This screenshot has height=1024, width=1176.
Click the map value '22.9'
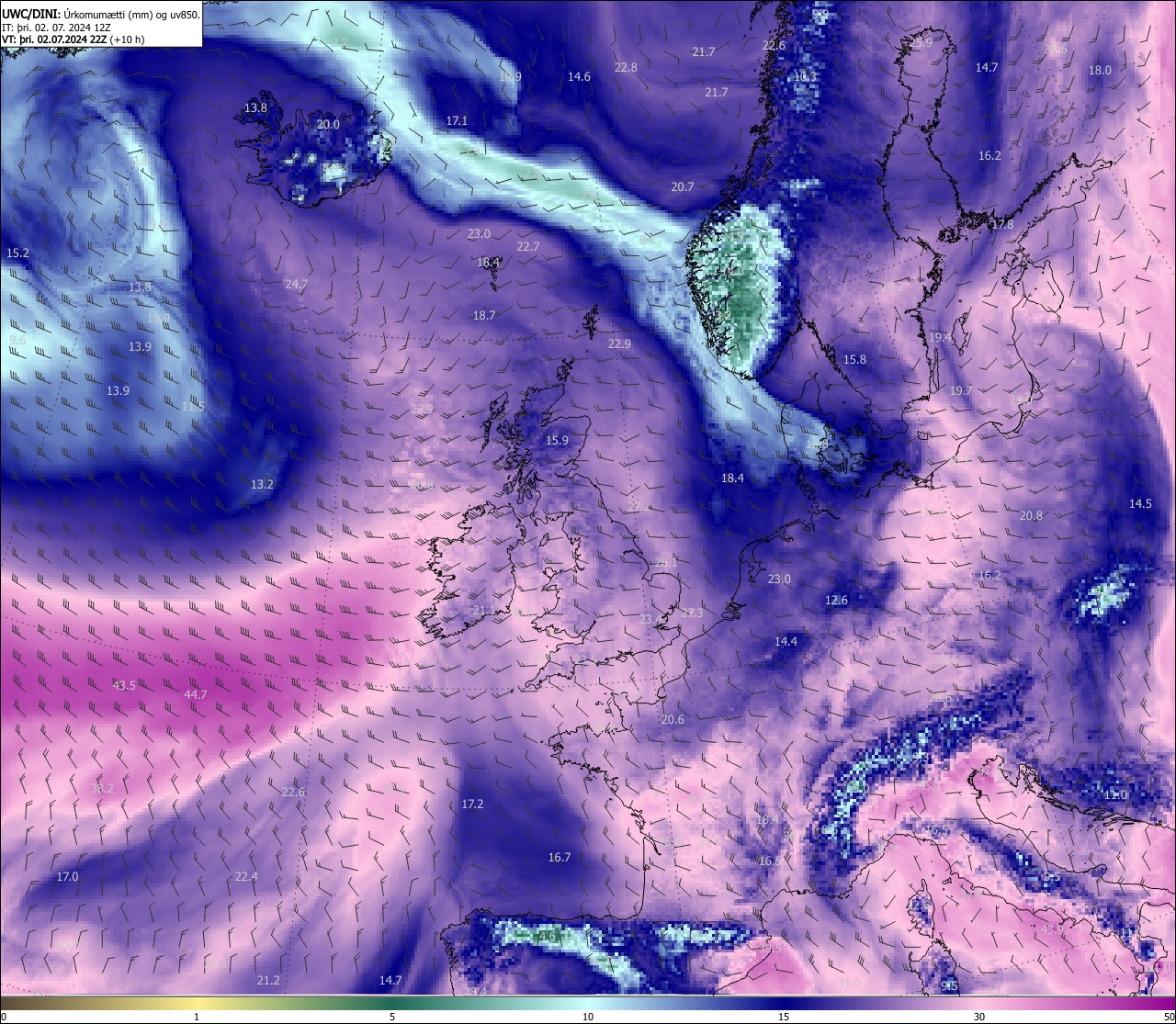click(x=619, y=343)
